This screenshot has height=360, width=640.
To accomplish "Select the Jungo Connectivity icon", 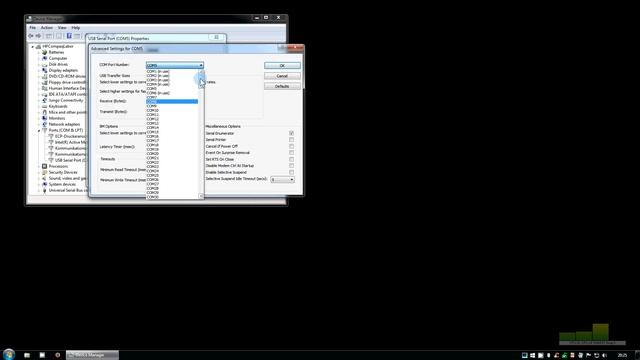I will 44,100.
